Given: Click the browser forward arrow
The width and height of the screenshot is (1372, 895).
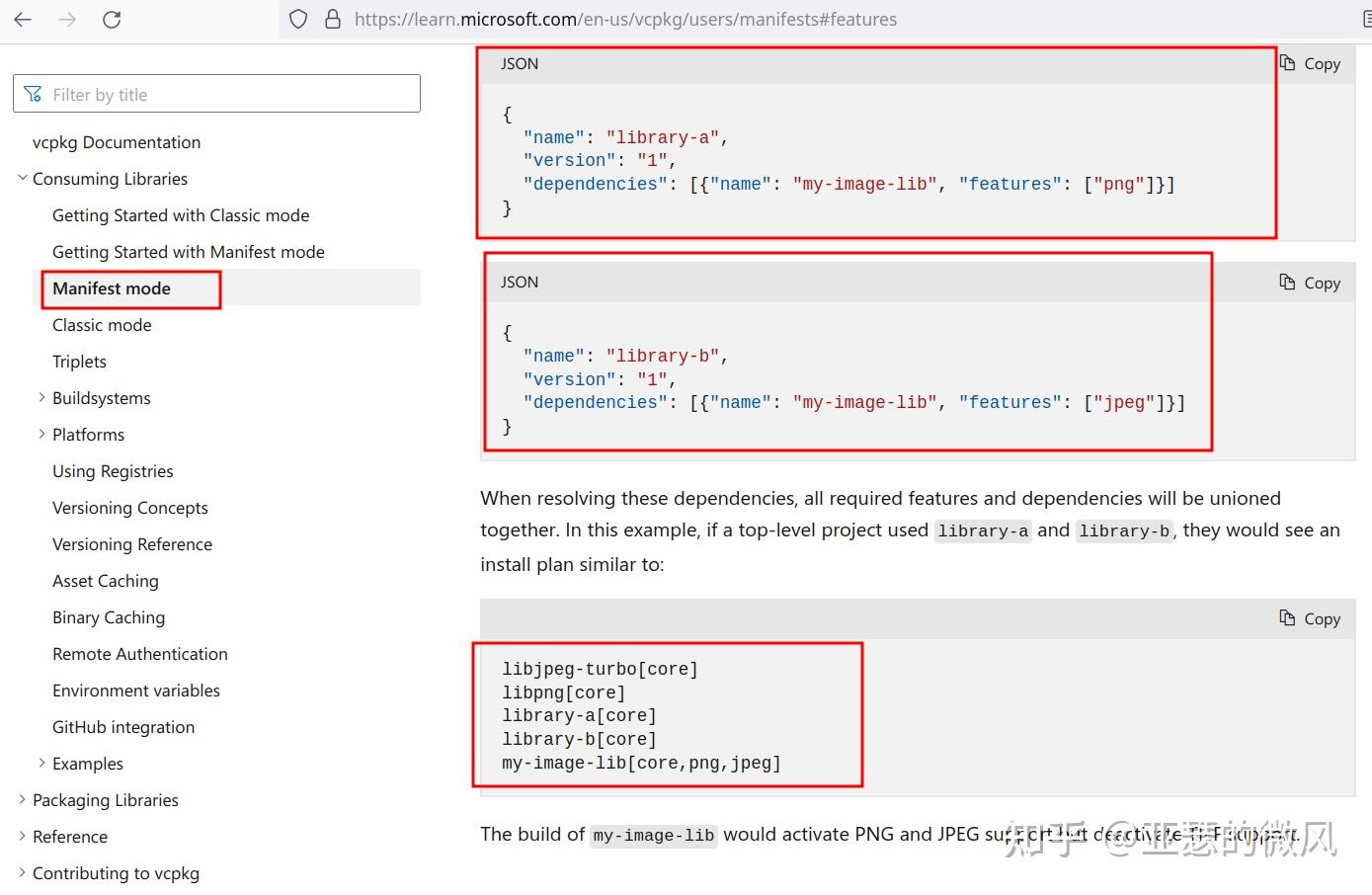Looking at the screenshot, I should click(67, 19).
